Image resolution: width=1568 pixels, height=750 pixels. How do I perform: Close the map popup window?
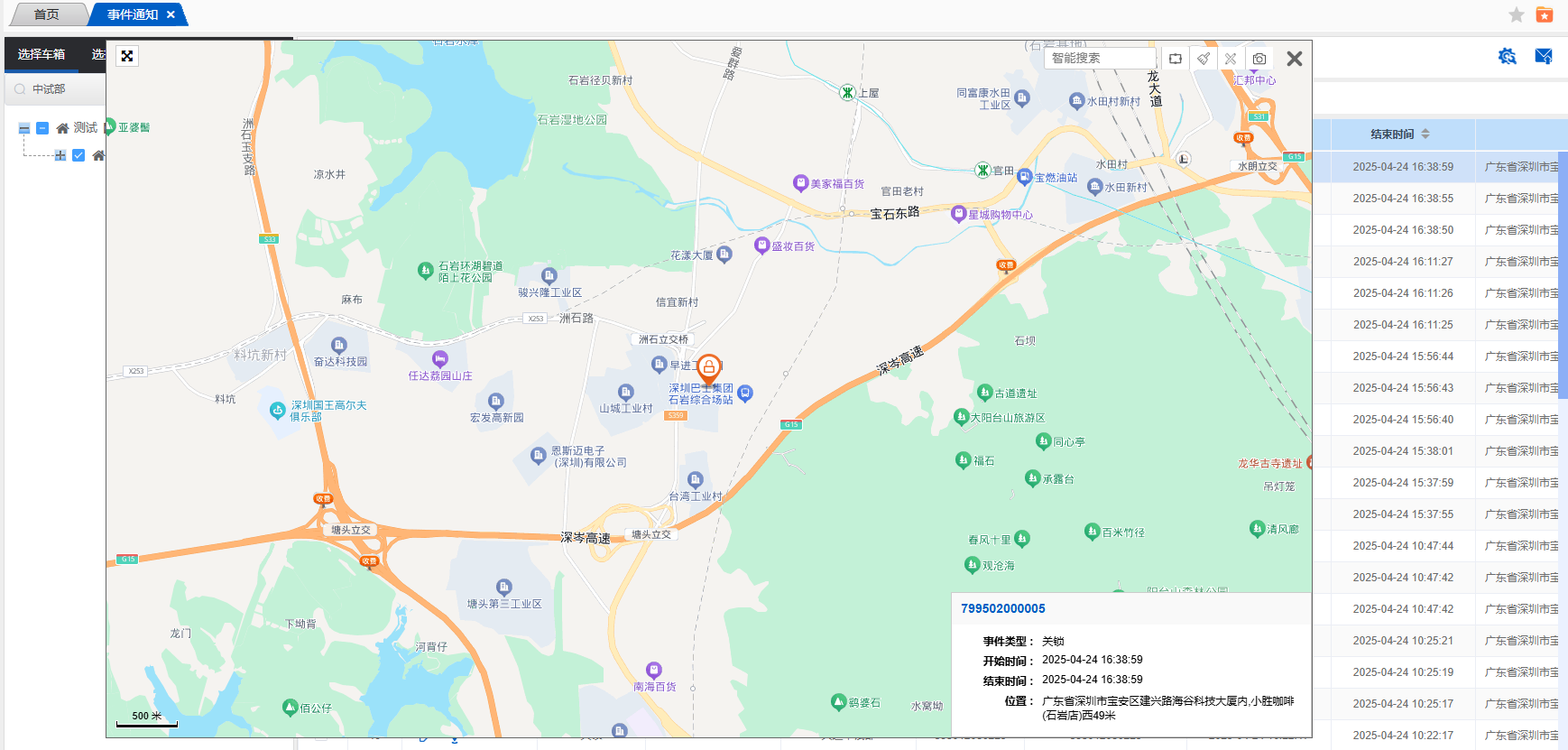(x=1295, y=59)
